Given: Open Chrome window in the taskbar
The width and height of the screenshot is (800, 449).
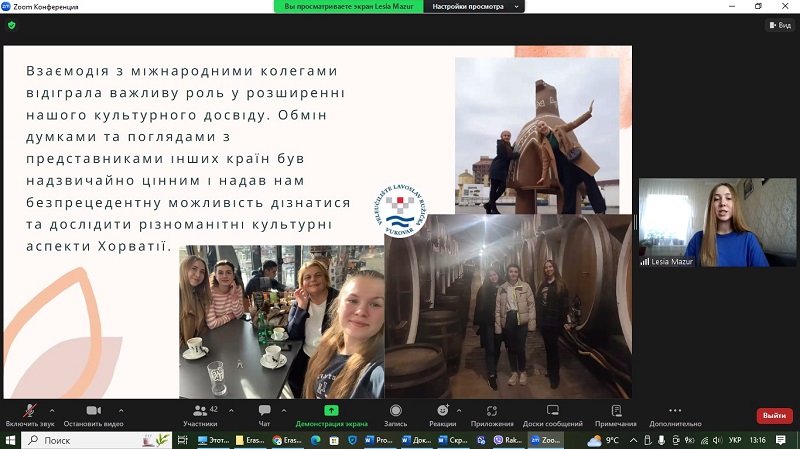Looking at the screenshot, I should click(x=286, y=440).
